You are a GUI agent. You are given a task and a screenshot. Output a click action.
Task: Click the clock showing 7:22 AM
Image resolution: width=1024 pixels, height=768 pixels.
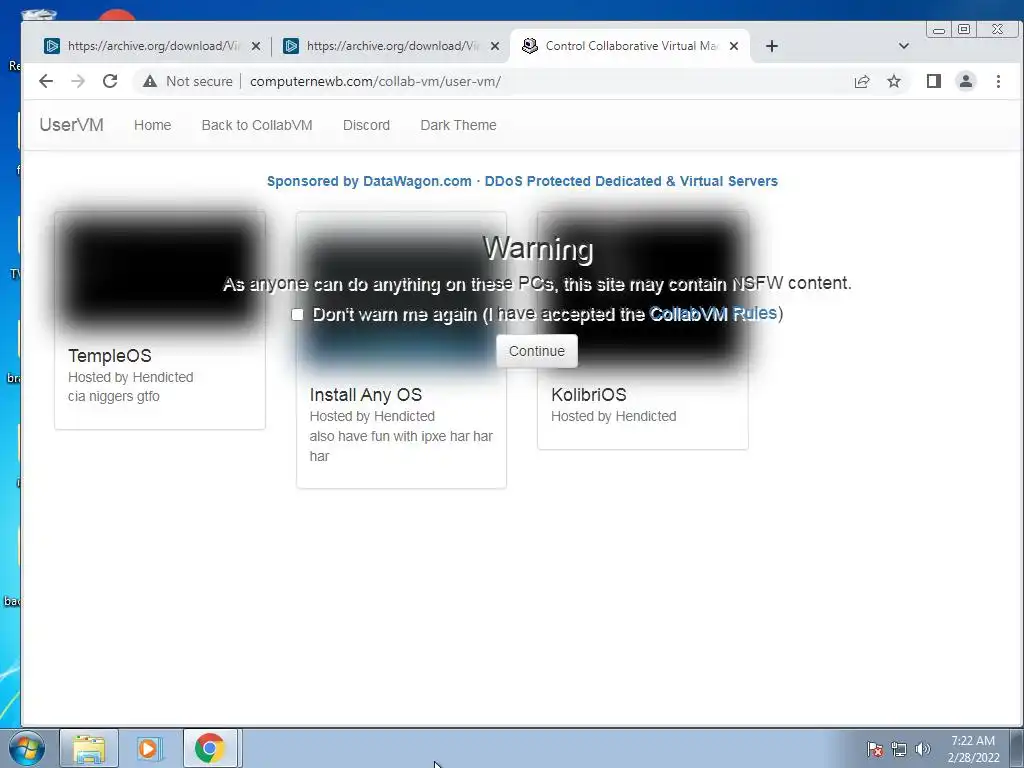tap(973, 748)
